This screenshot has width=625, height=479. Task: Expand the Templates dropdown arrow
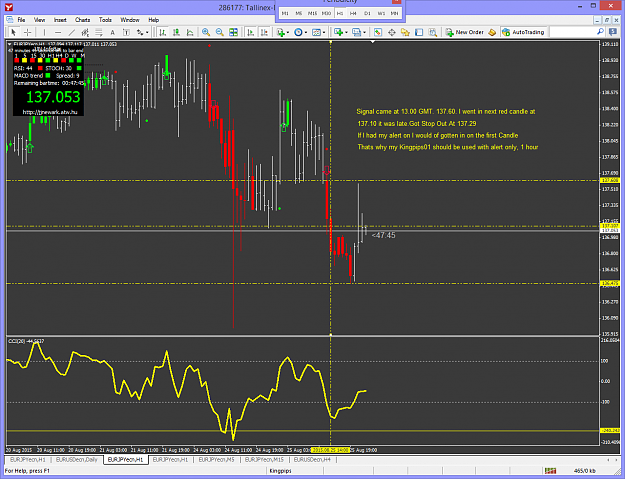(x=324, y=33)
